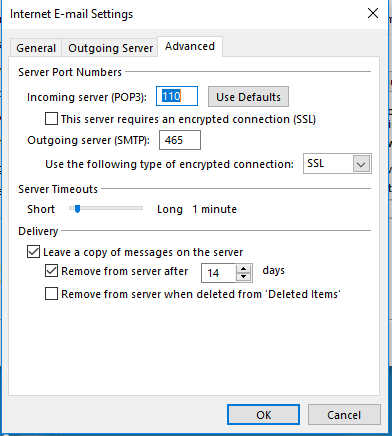The width and height of the screenshot is (392, 436).
Task: Check Remove when deleted from 'Deleted Items'
Action: pyautogui.click(x=51, y=294)
